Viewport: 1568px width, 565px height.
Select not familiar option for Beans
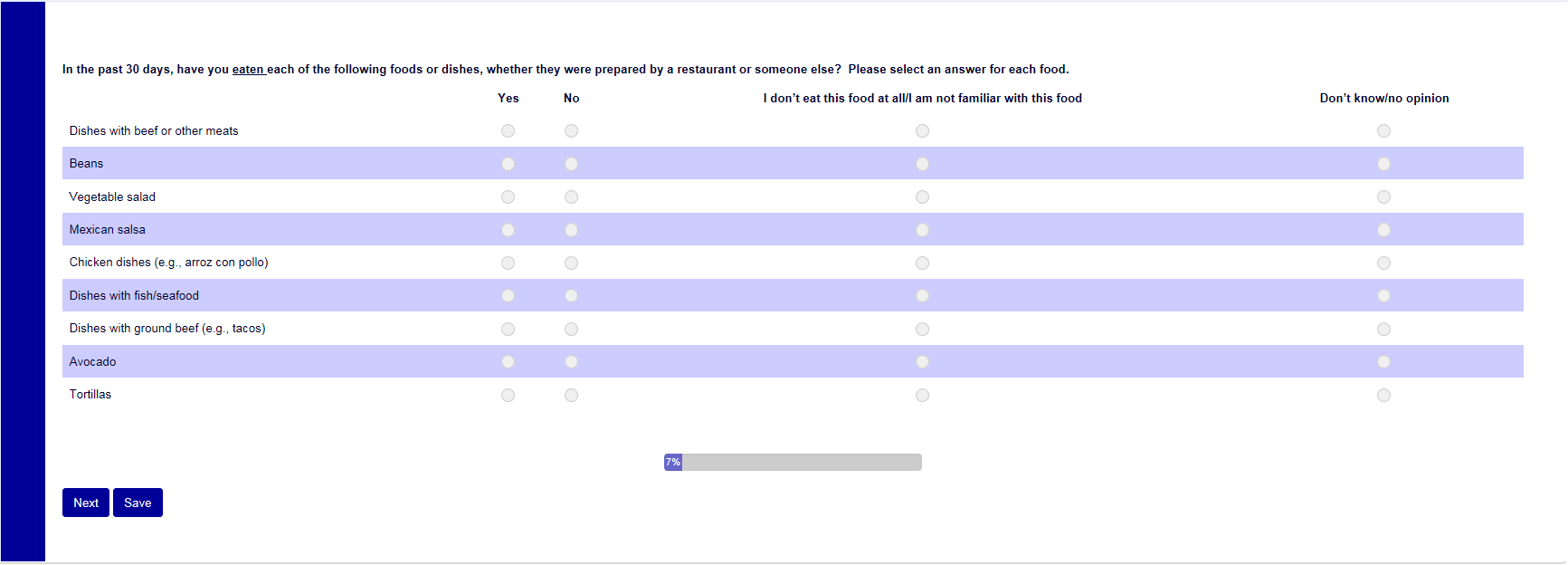[x=922, y=164]
